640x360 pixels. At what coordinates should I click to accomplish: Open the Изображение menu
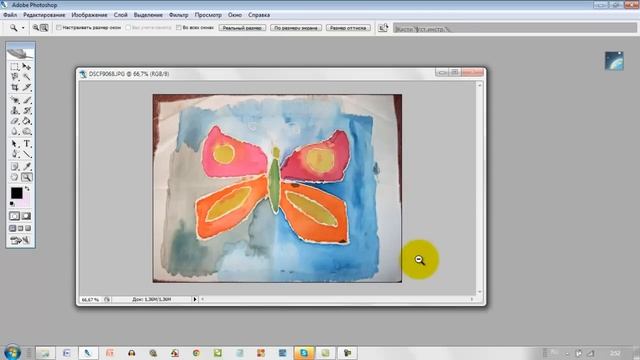click(x=89, y=15)
